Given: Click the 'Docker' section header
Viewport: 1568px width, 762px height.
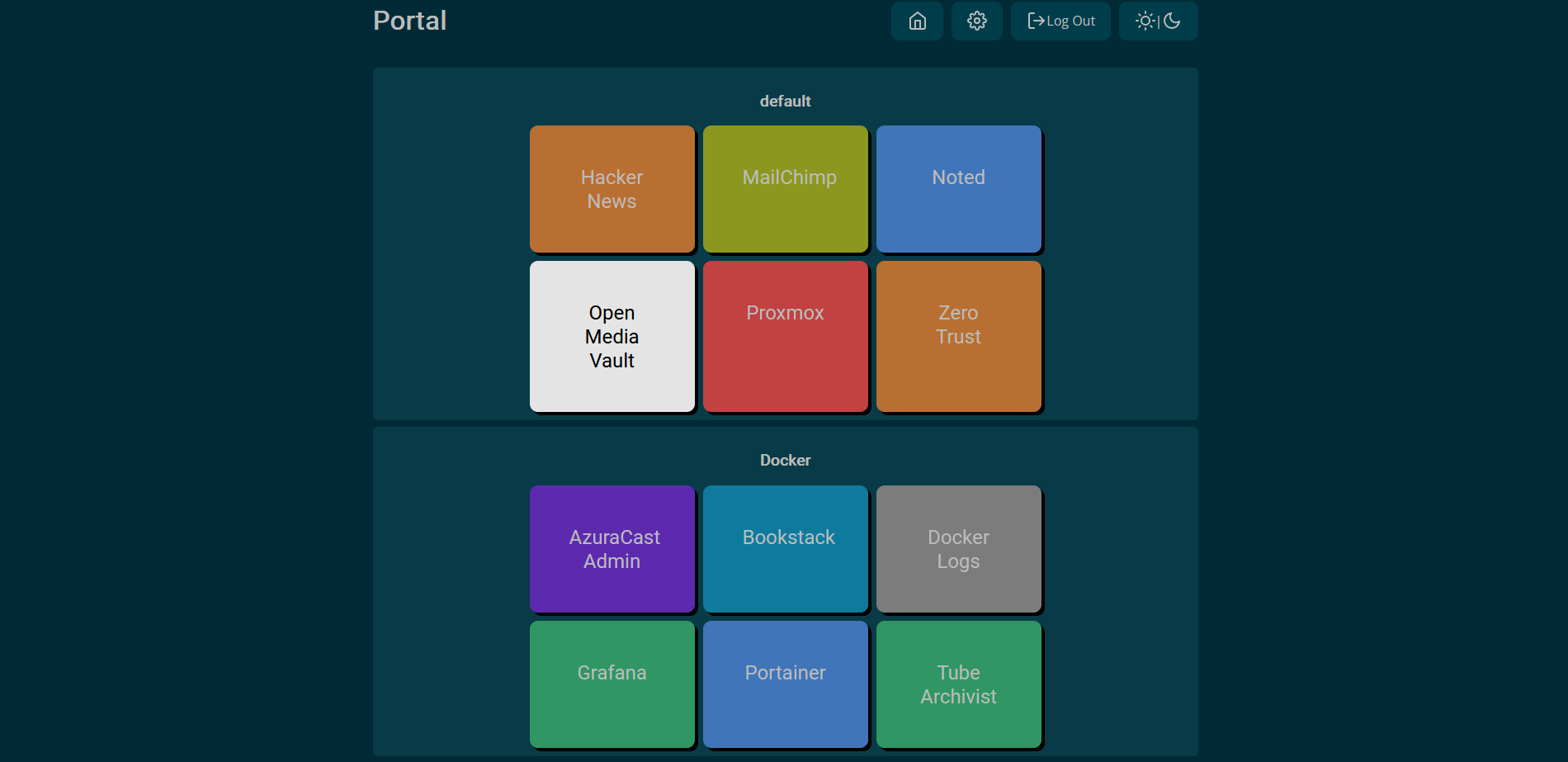Looking at the screenshot, I should [785, 460].
